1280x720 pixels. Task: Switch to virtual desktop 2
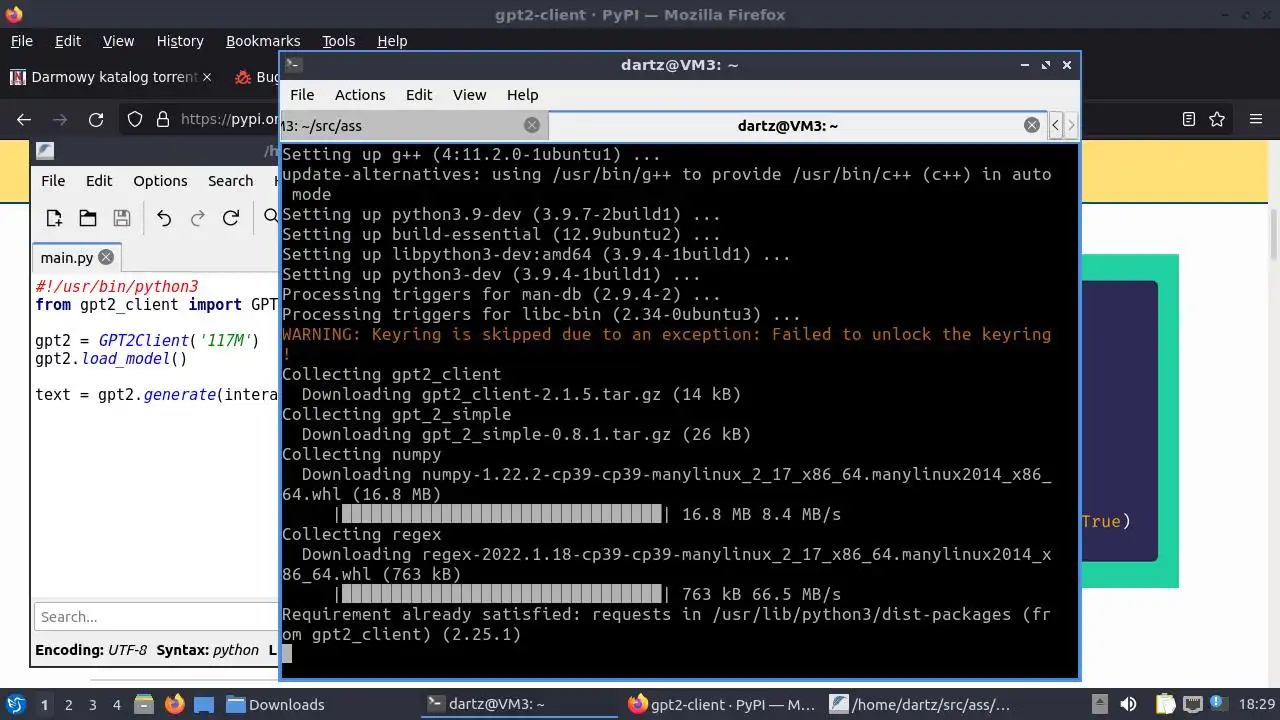69,704
